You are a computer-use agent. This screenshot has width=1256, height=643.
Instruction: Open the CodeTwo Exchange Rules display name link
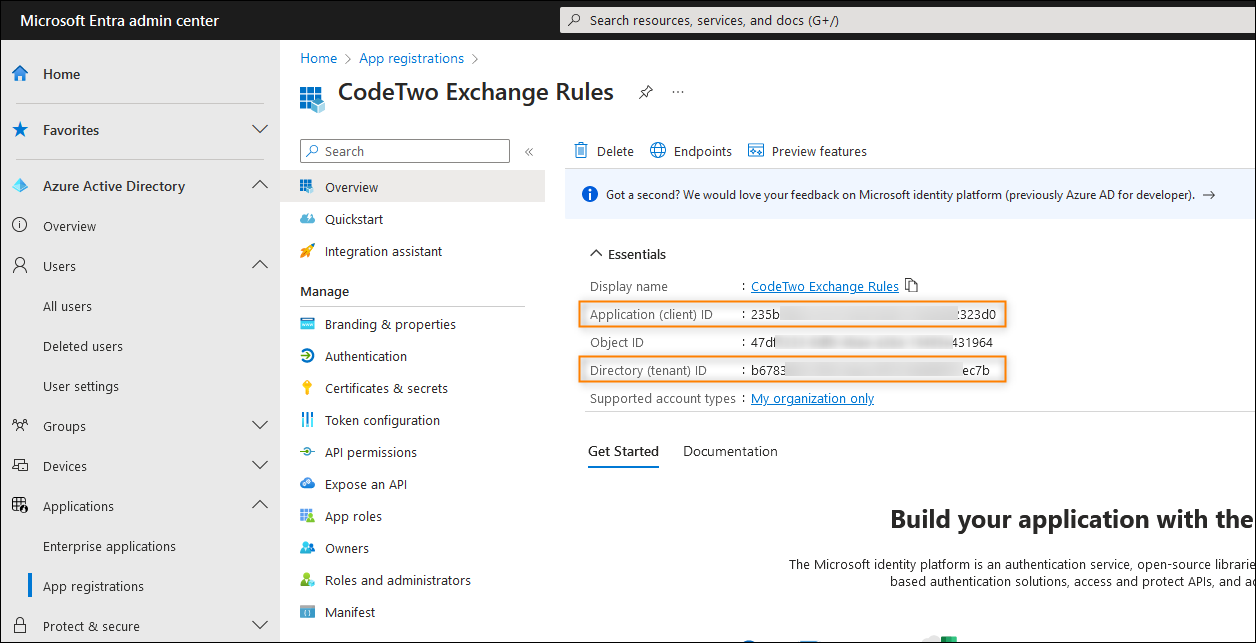(x=825, y=286)
